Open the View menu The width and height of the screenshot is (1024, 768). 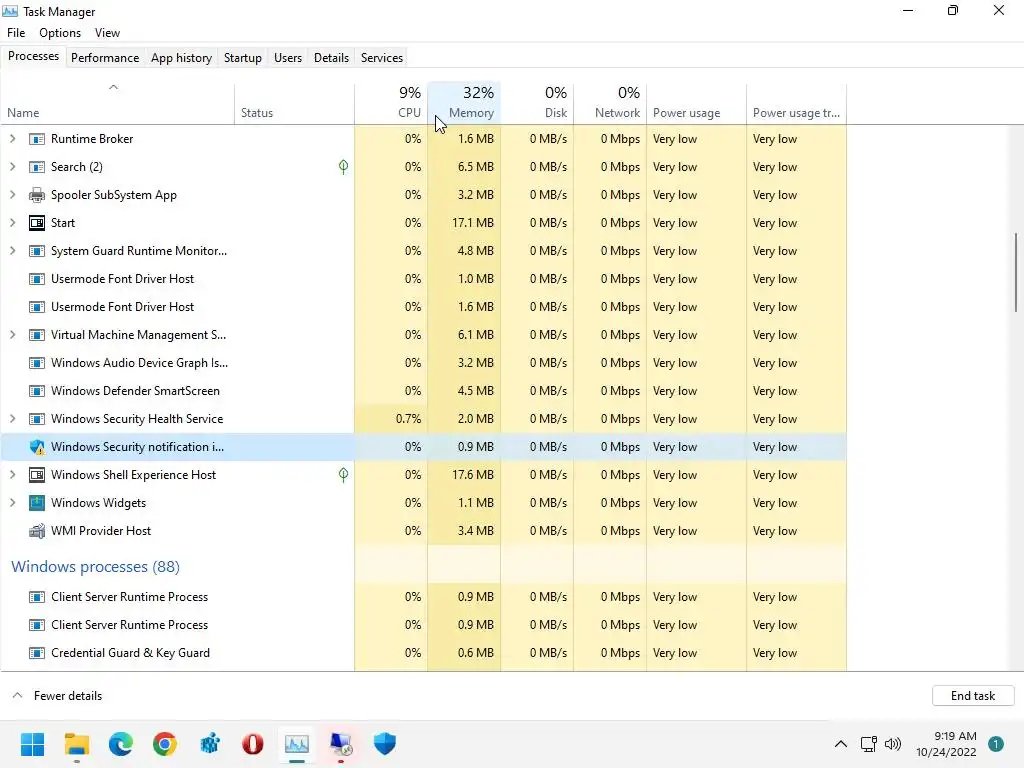click(x=107, y=33)
